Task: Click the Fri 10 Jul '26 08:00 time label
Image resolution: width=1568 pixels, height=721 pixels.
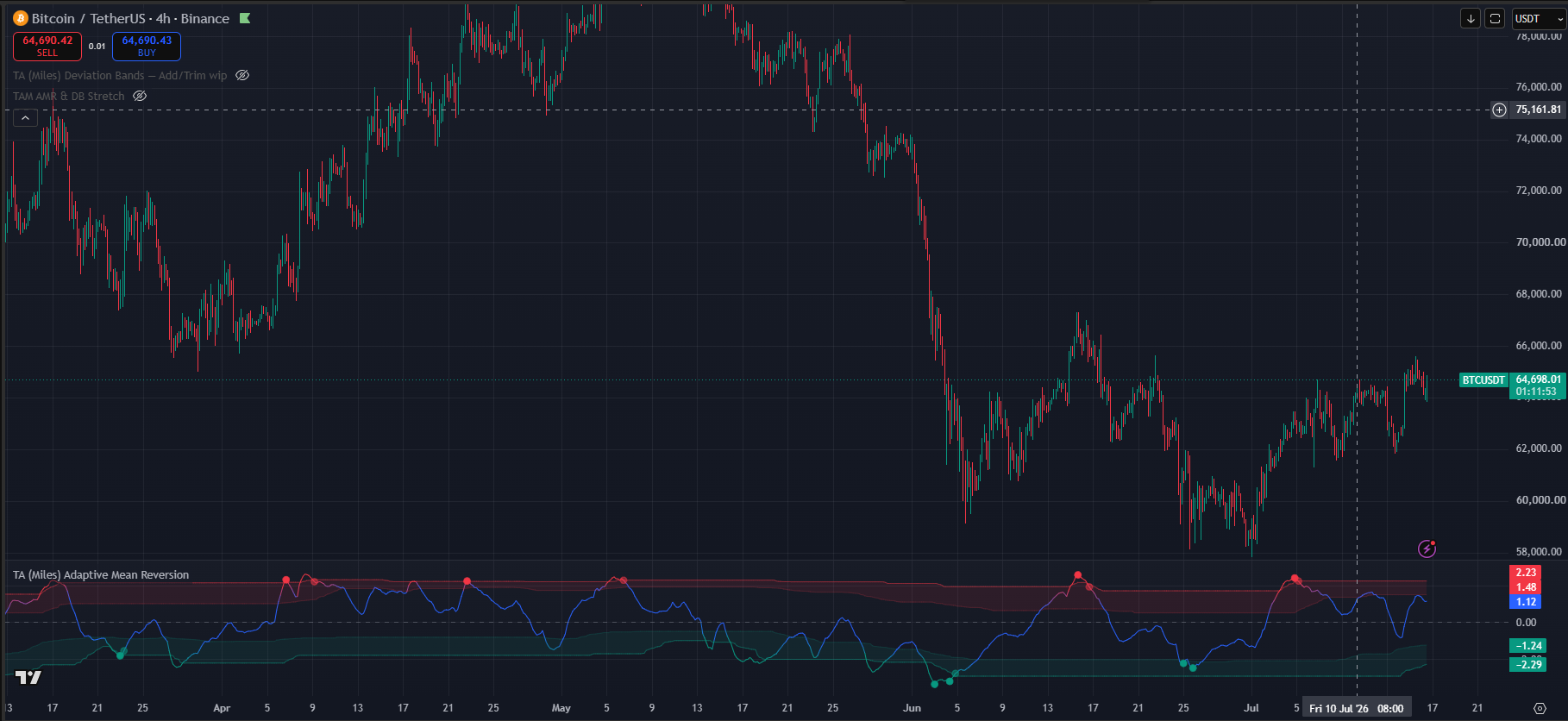Action: coord(1357,708)
